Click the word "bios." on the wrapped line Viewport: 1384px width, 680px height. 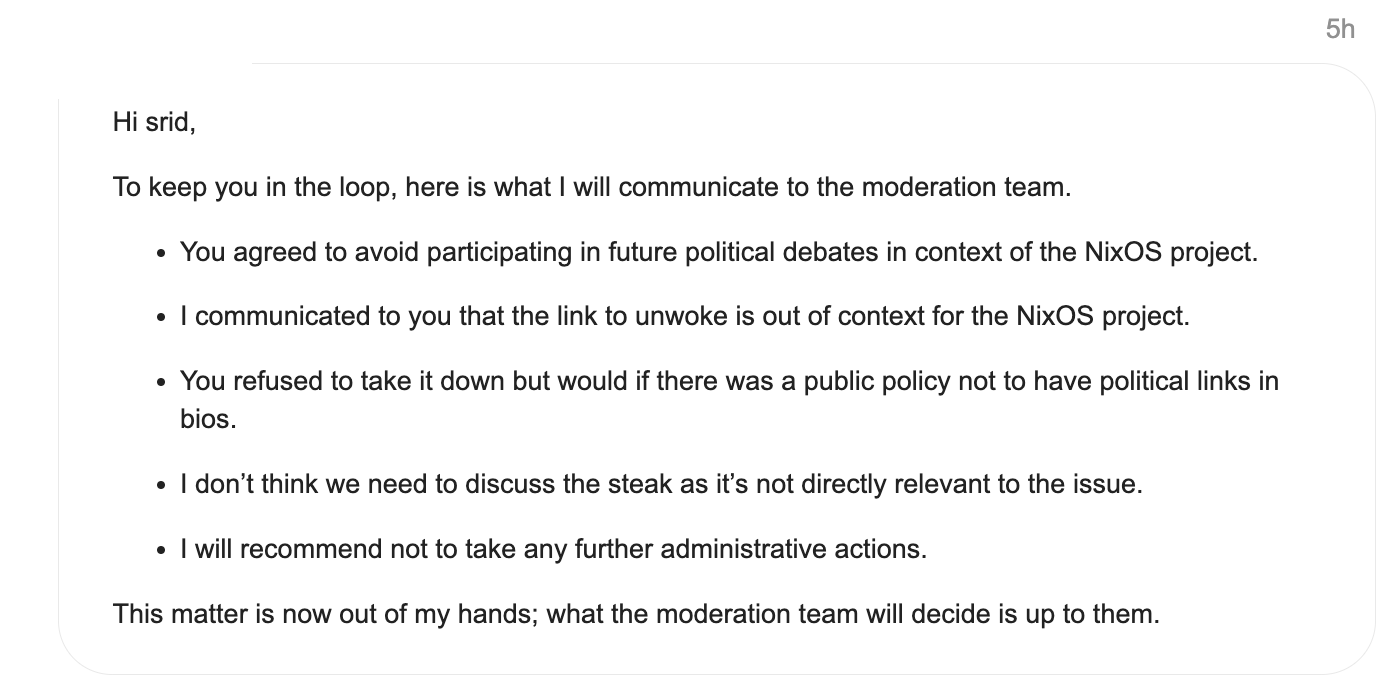click(x=208, y=420)
